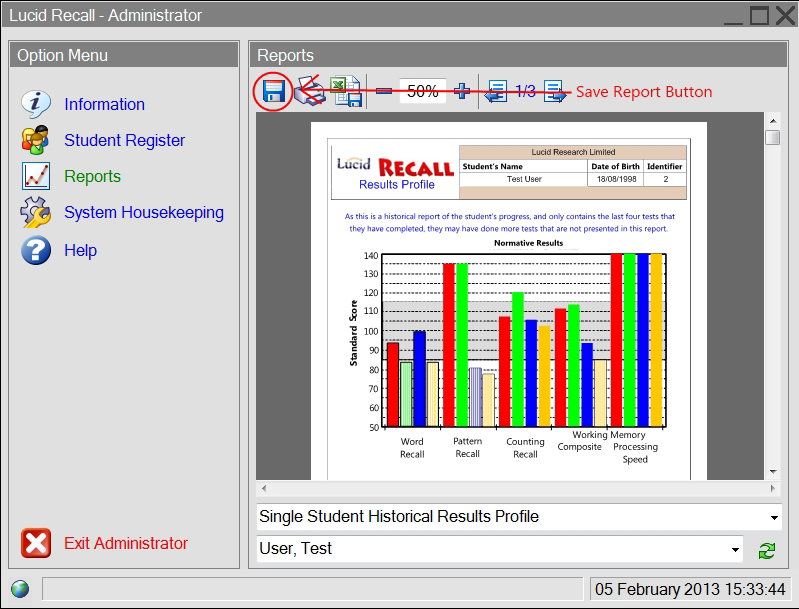Viewport: 799px width, 609px height.
Task: Open the Help menu option
Action: (81, 250)
